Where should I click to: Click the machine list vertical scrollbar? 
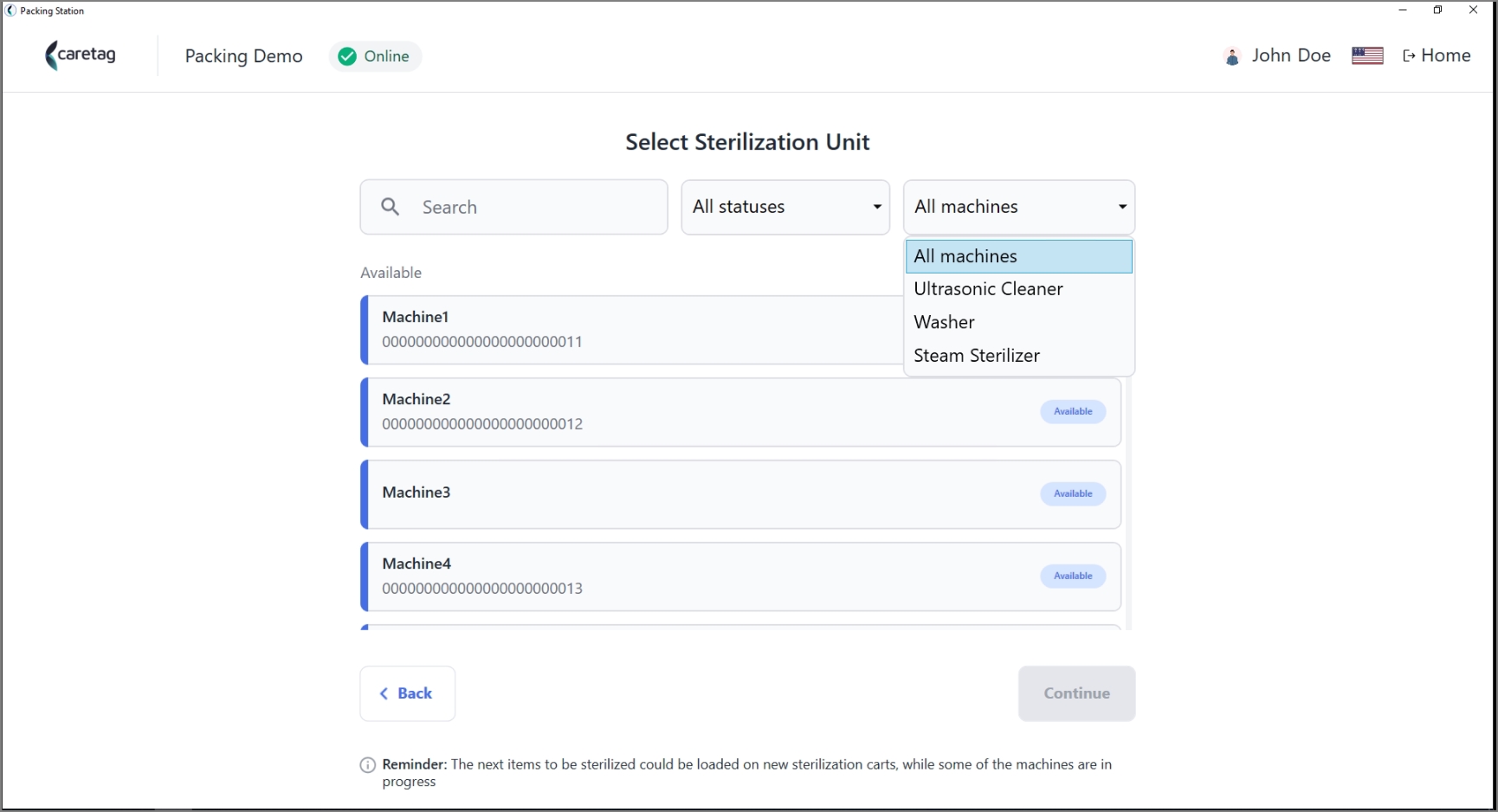pos(1128,502)
